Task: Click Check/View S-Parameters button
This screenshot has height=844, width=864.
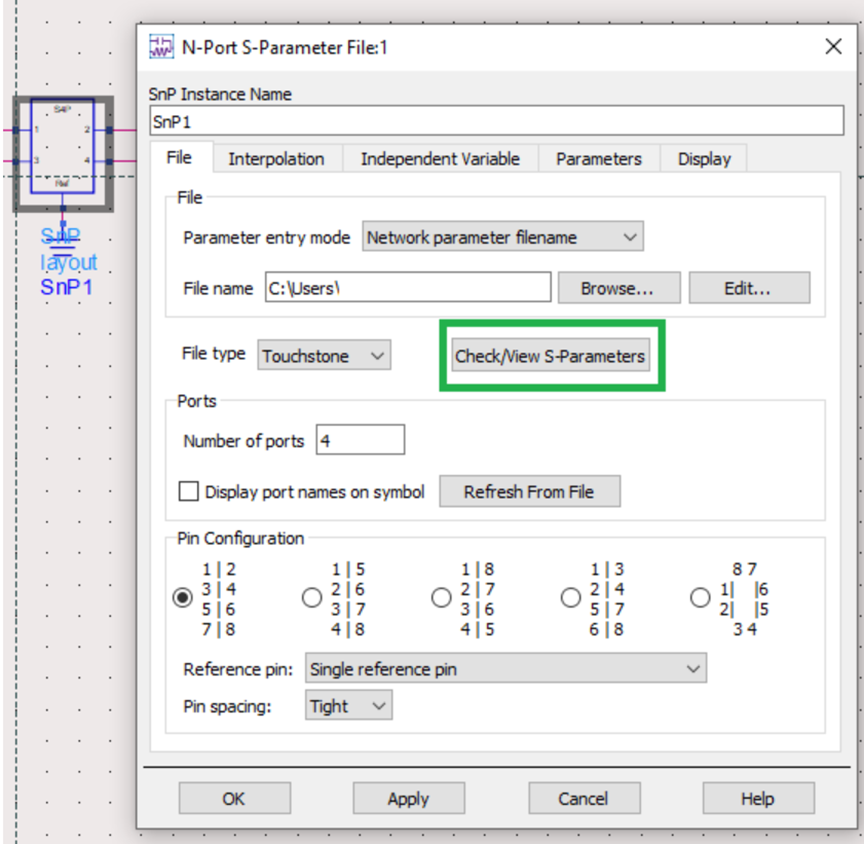Action: [x=550, y=355]
